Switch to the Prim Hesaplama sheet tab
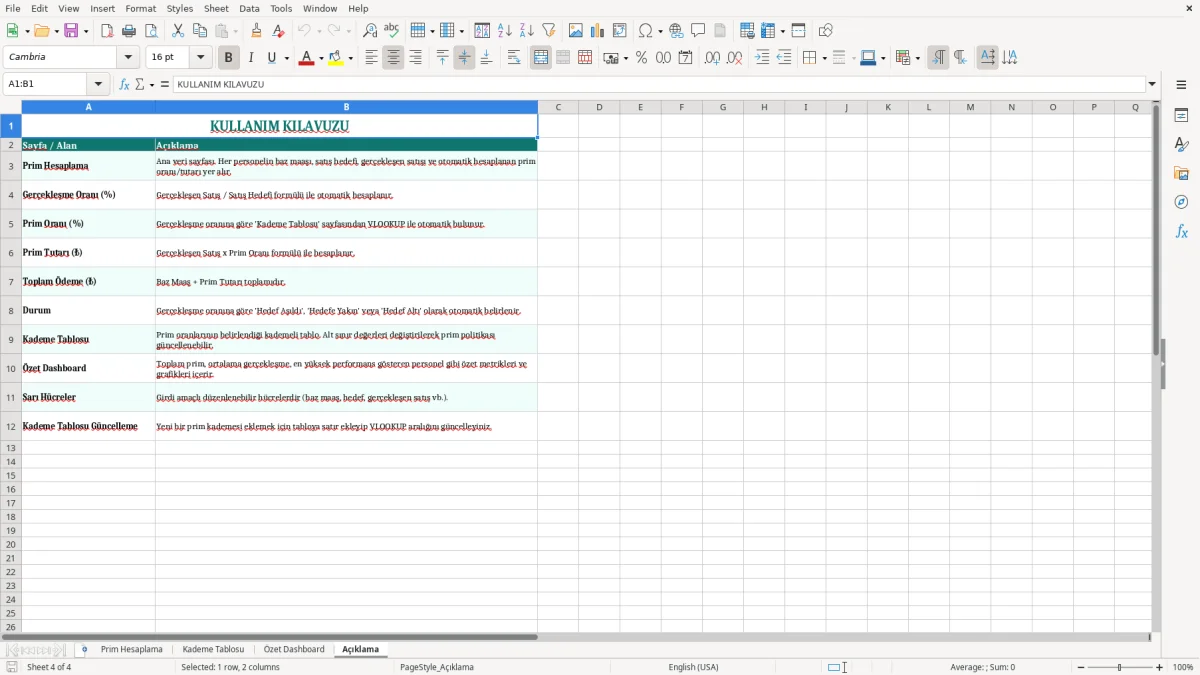 point(131,649)
